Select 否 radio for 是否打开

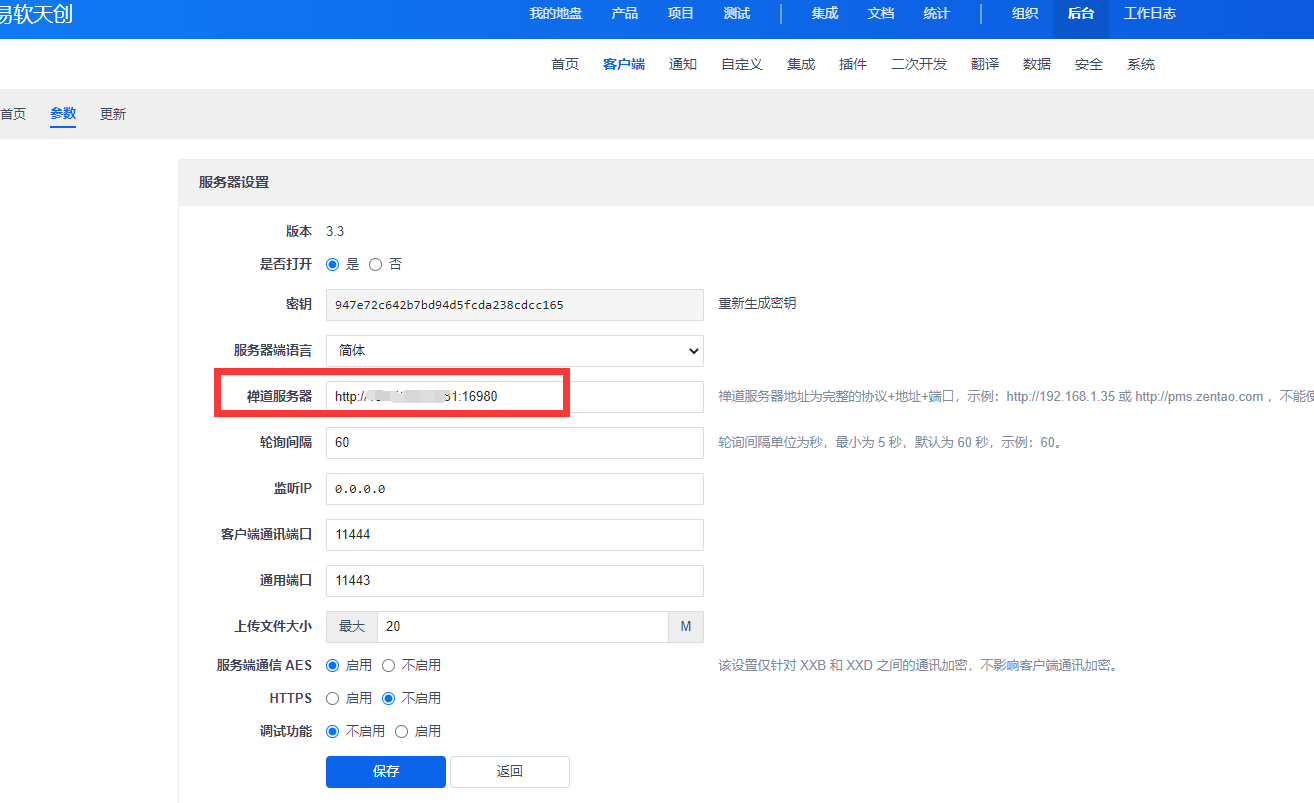click(x=376, y=265)
